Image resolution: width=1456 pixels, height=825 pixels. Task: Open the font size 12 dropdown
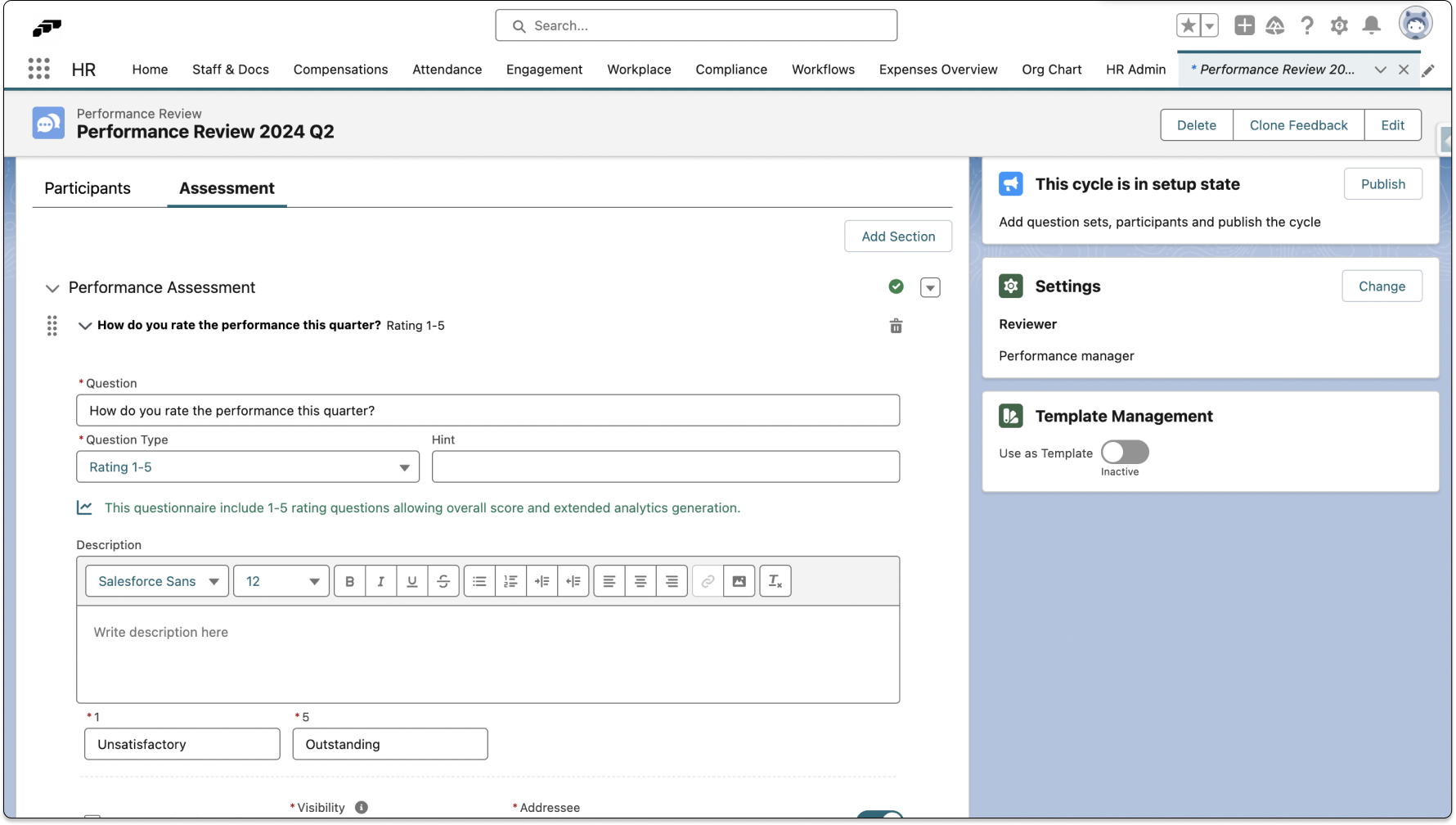(281, 581)
